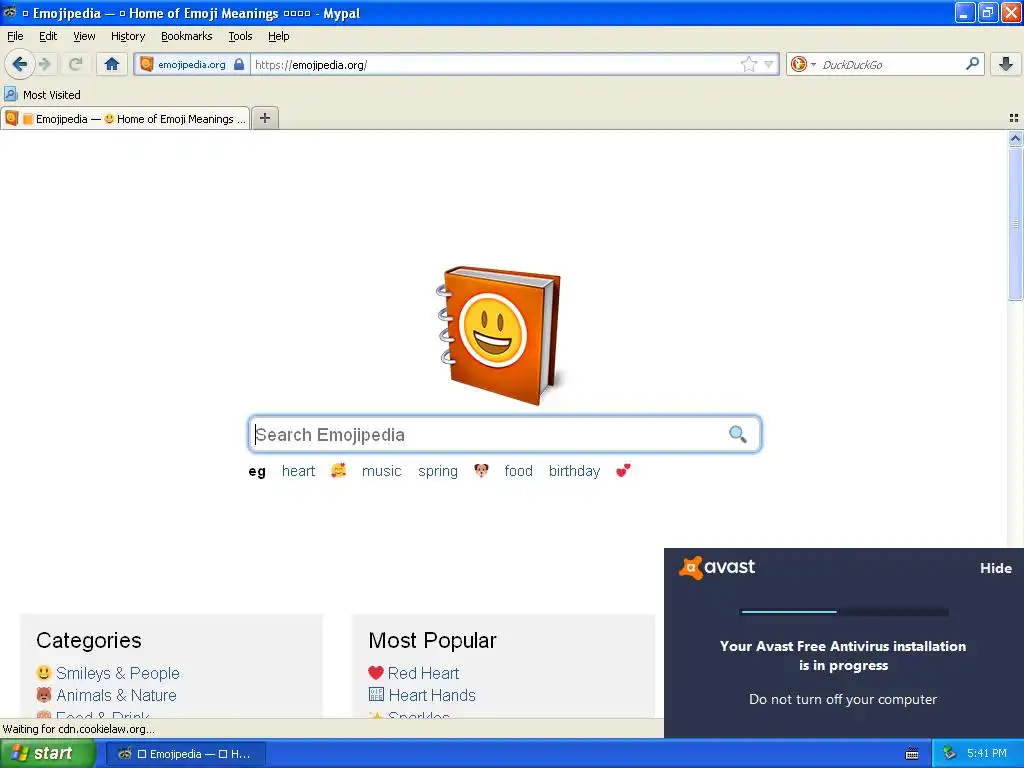Open the Windows Start menu

tap(48, 754)
